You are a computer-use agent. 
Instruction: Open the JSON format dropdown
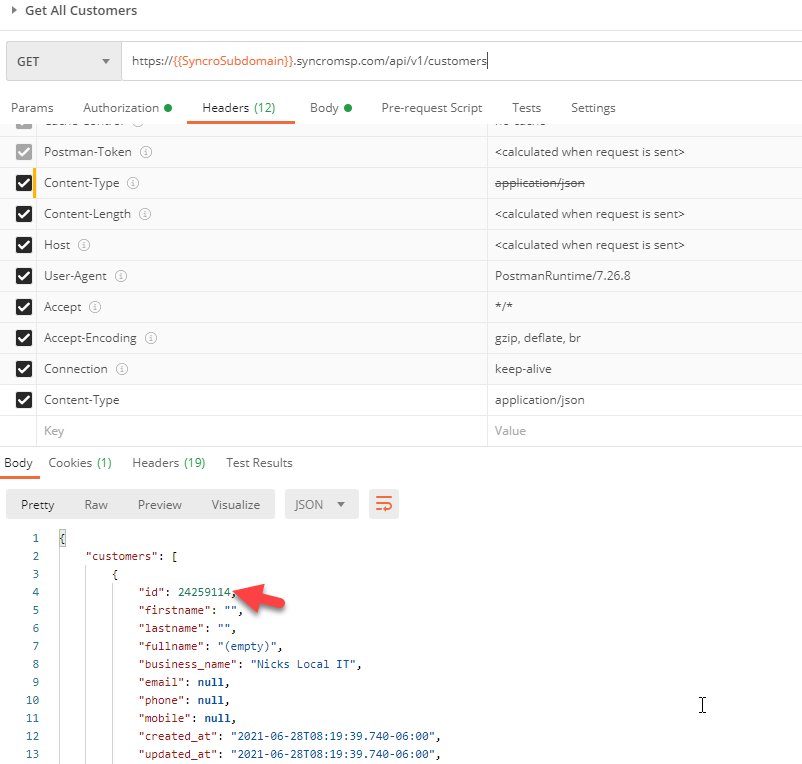321,504
